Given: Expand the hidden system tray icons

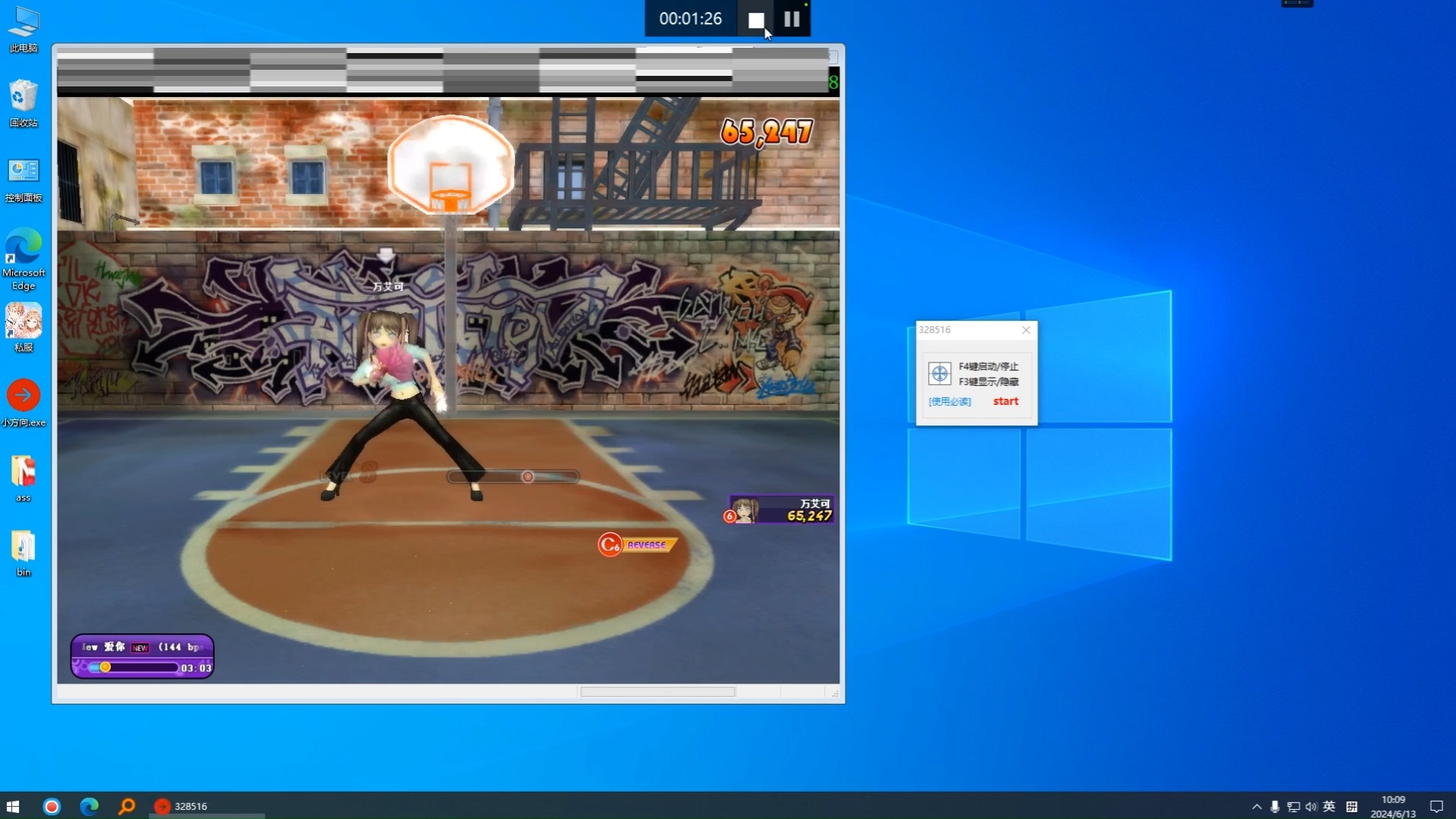Looking at the screenshot, I should [x=1257, y=806].
